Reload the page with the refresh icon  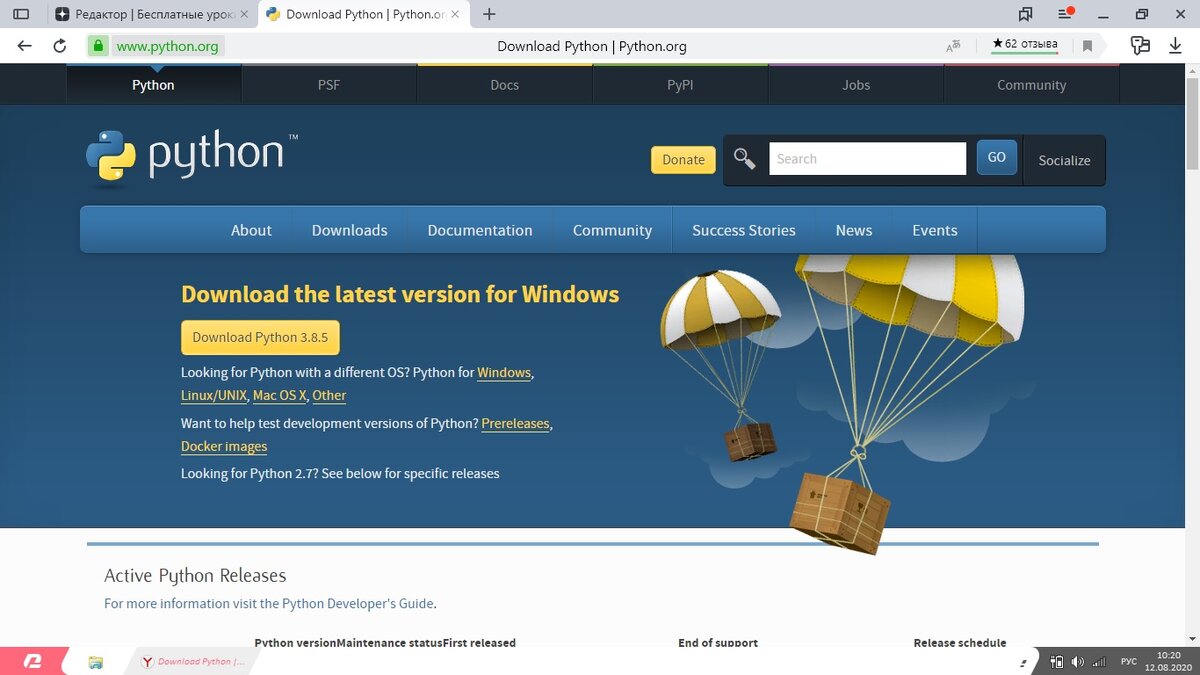click(x=60, y=46)
